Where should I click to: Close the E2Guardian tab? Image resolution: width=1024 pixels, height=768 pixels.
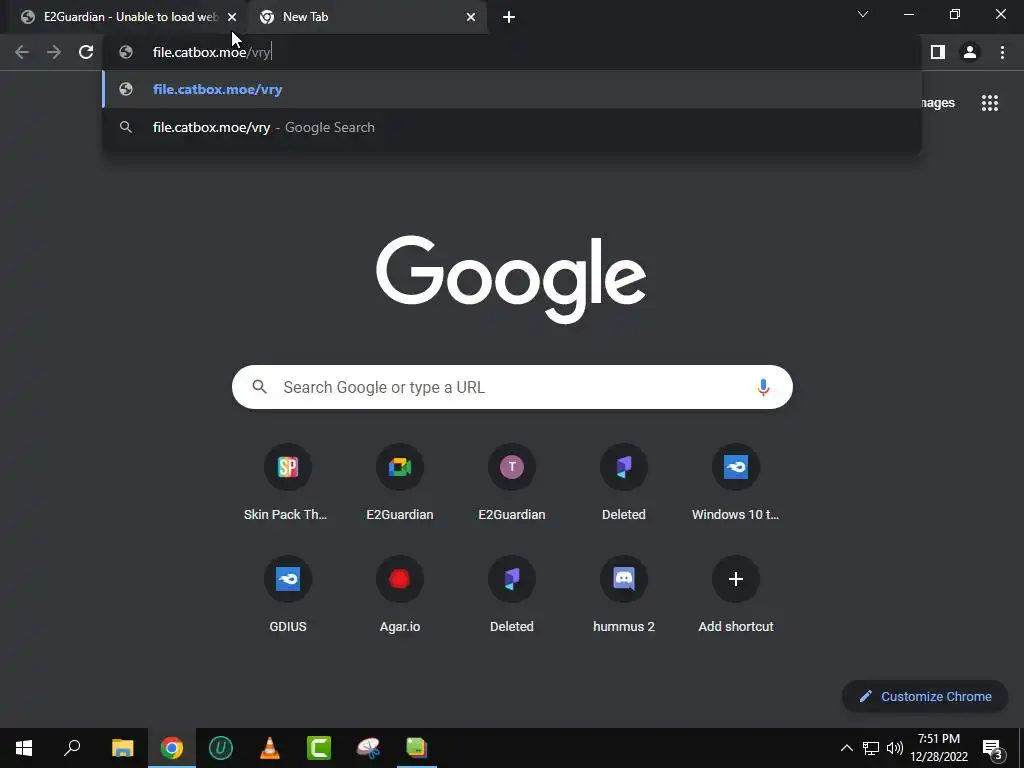[x=232, y=17]
